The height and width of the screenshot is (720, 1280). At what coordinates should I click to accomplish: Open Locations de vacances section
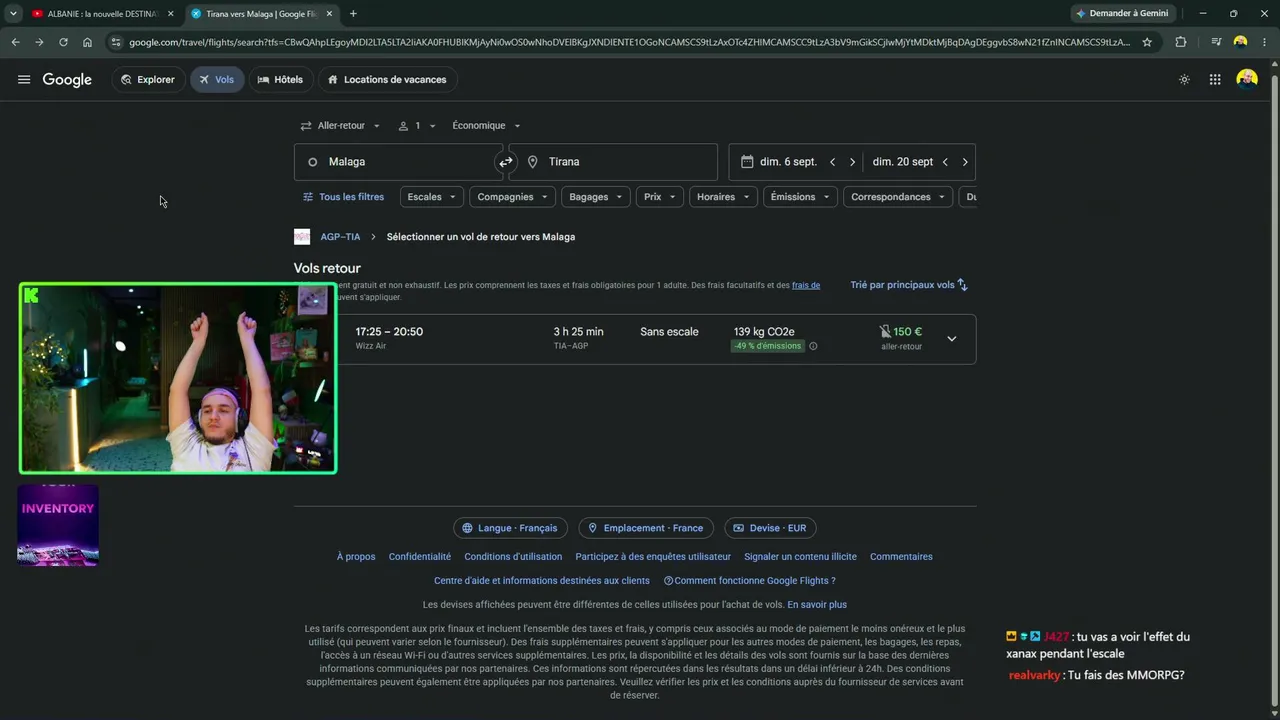(388, 80)
